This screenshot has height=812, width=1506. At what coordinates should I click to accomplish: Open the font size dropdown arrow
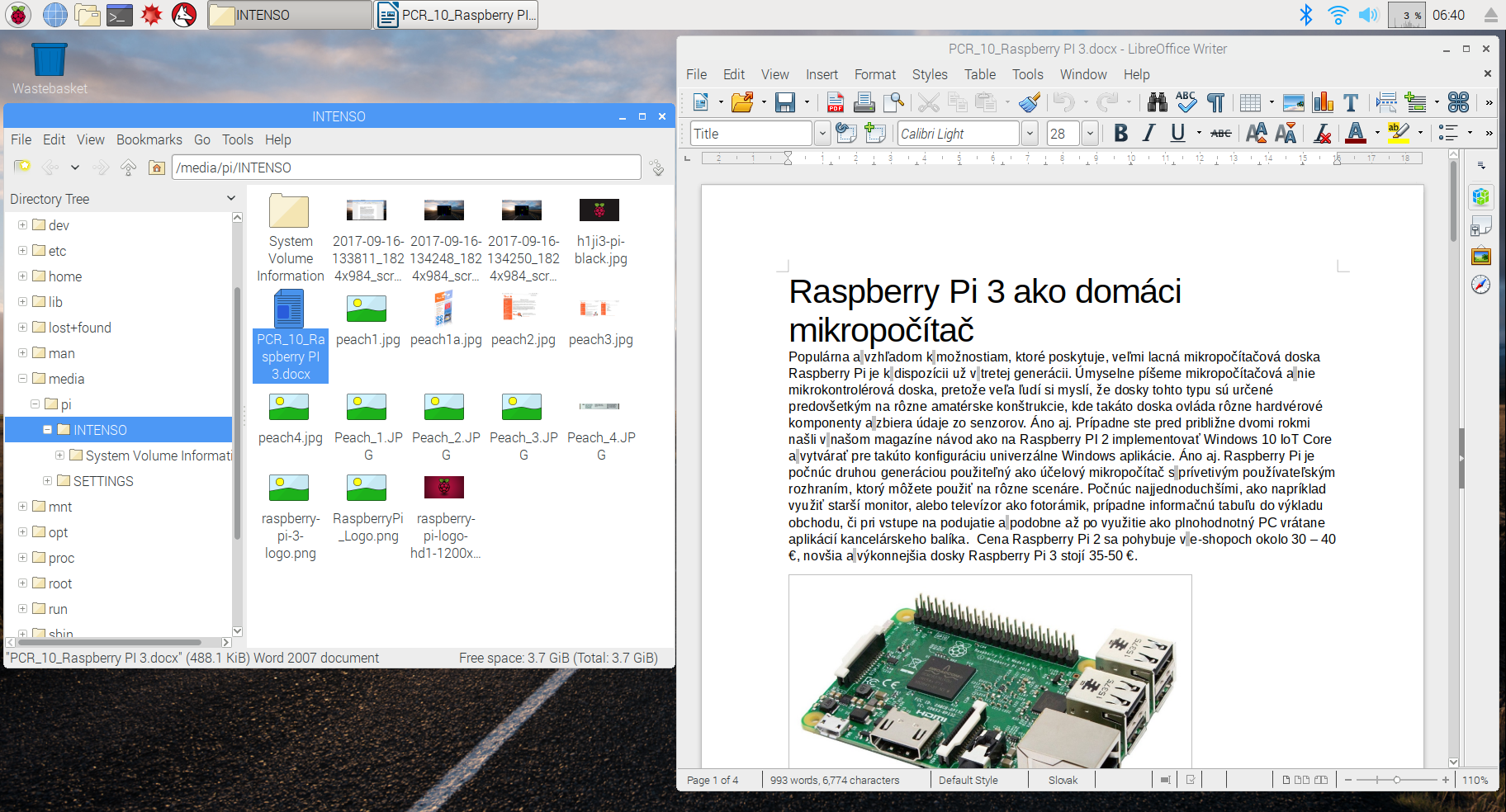(1090, 133)
